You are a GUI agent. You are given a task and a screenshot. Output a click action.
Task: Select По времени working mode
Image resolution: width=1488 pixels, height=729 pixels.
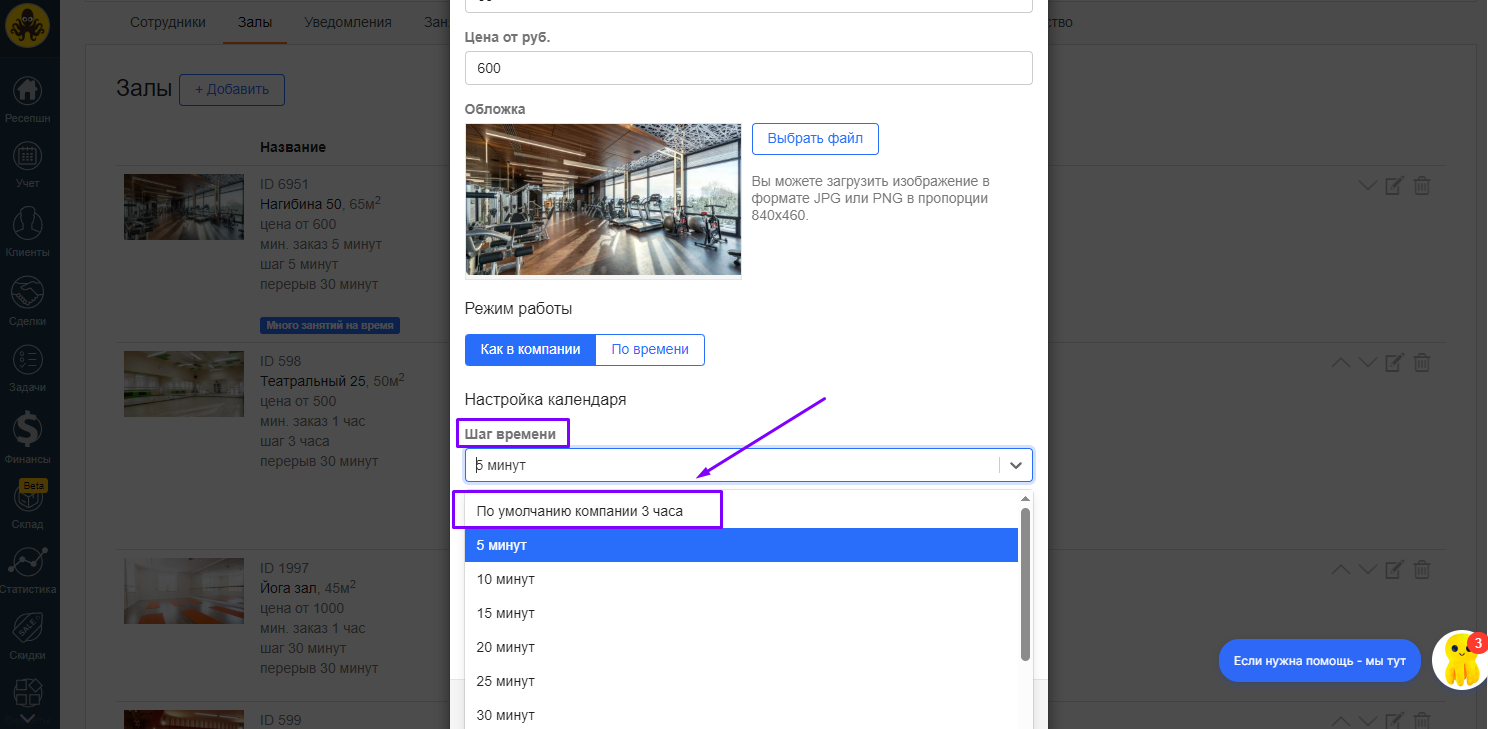pyautogui.click(x=650, y=350)
